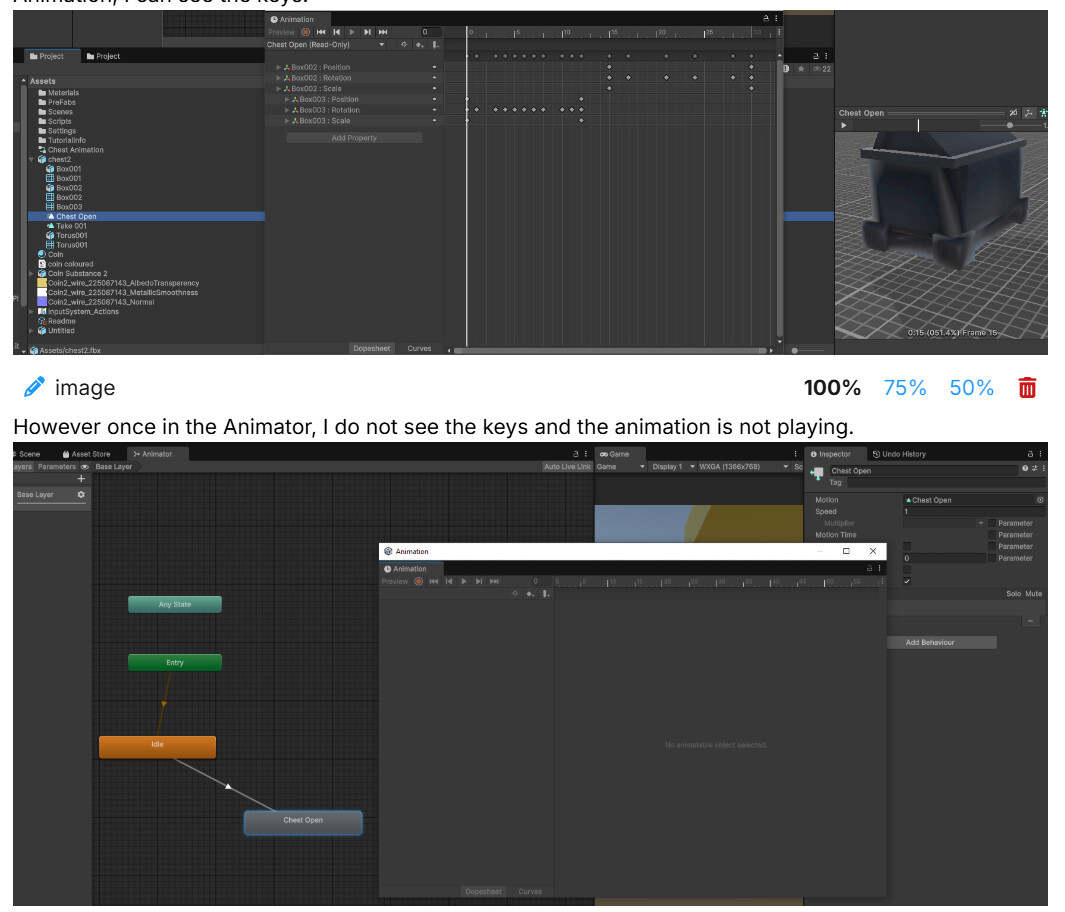This screenshot has width=1065, height=912.
Task: Enable the record button in the Animation window
Action: pos(306,32)
